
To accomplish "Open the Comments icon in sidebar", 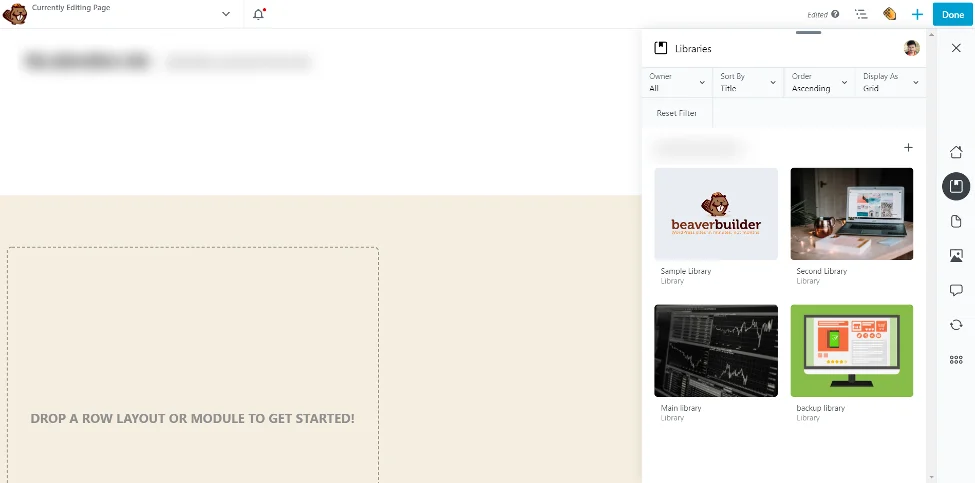I will (956, 290).
